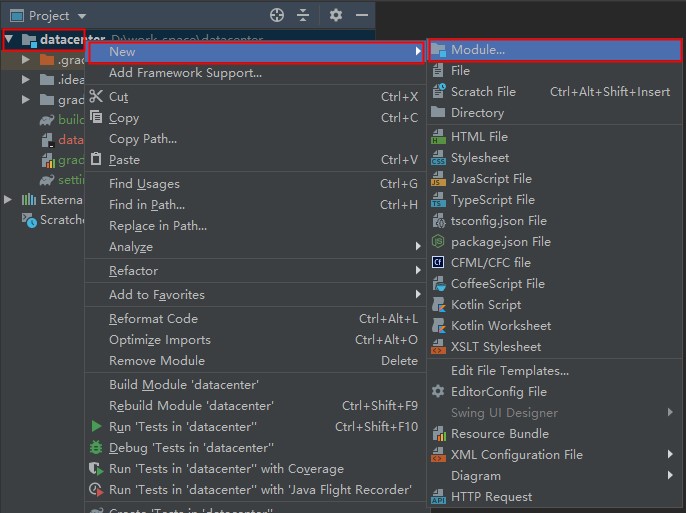Image resolution: width=686 pixels, height=513 pixels.
Task: Expand External Libraries node
Action: pyautogui.click(x=10, y=200)
